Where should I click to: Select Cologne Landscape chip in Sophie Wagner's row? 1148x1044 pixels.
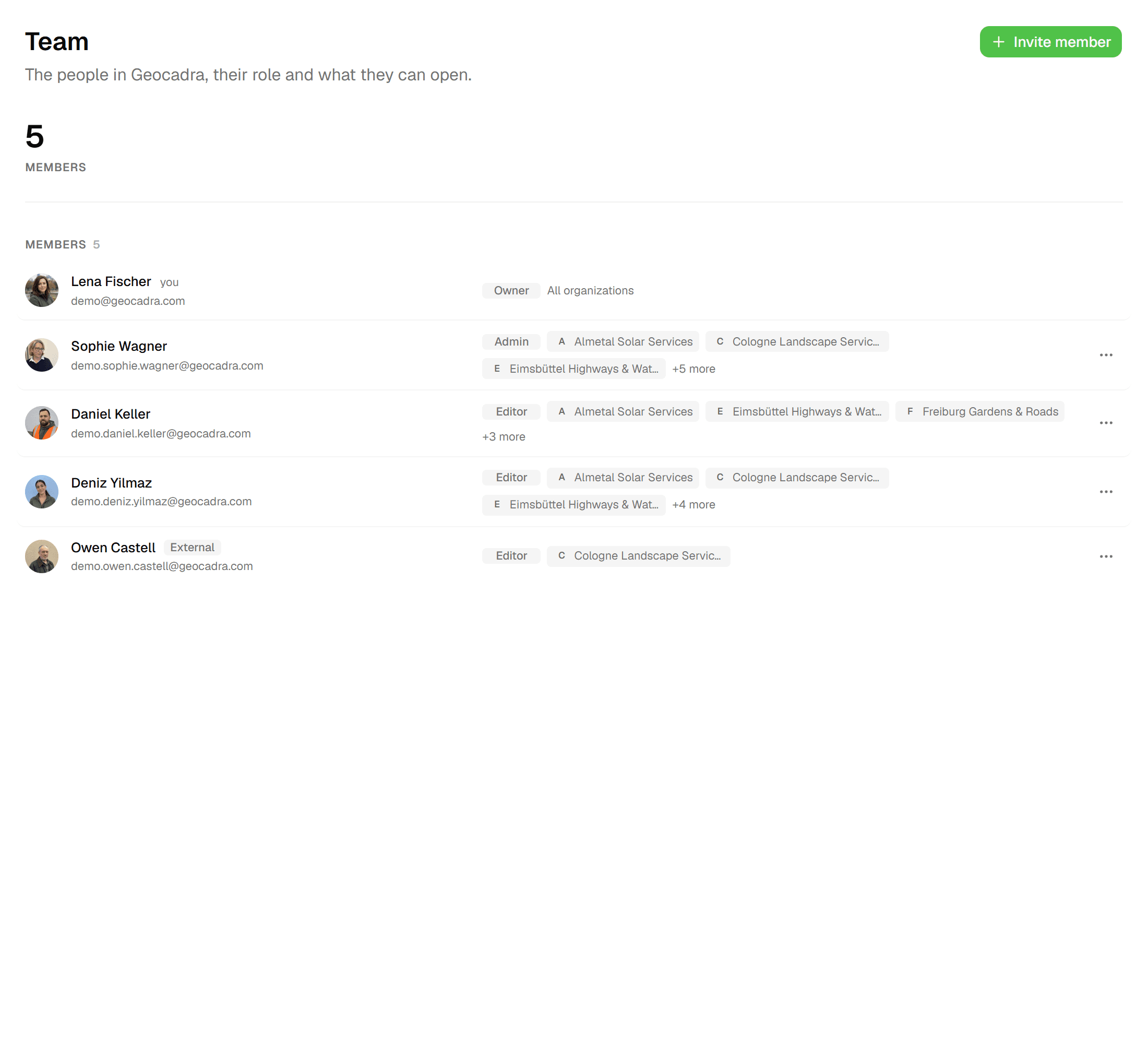[797, 341]
